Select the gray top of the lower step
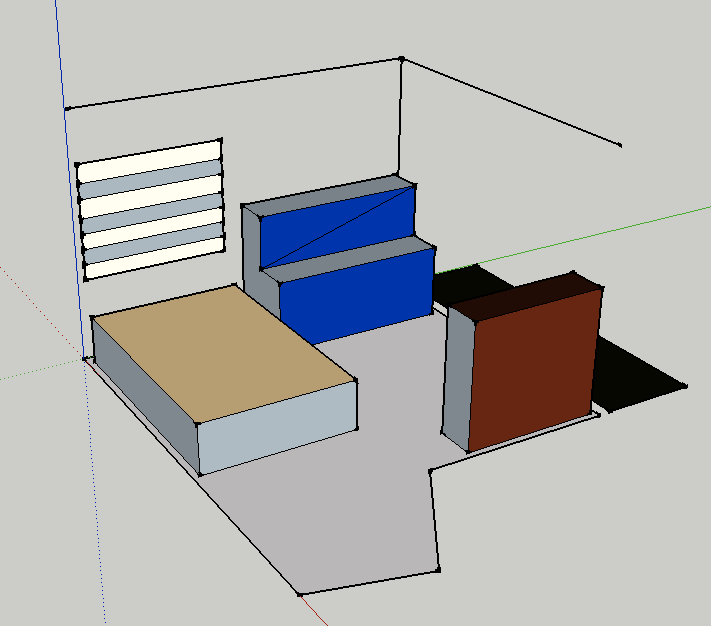 click(349, 259)
